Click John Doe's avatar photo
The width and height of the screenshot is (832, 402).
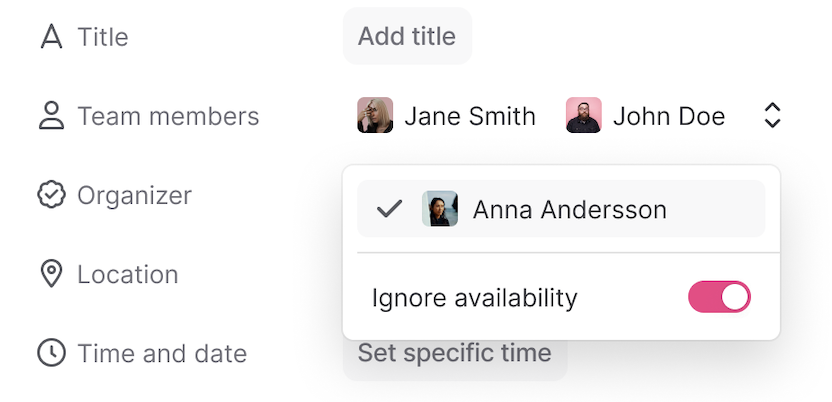pos(583,116)
